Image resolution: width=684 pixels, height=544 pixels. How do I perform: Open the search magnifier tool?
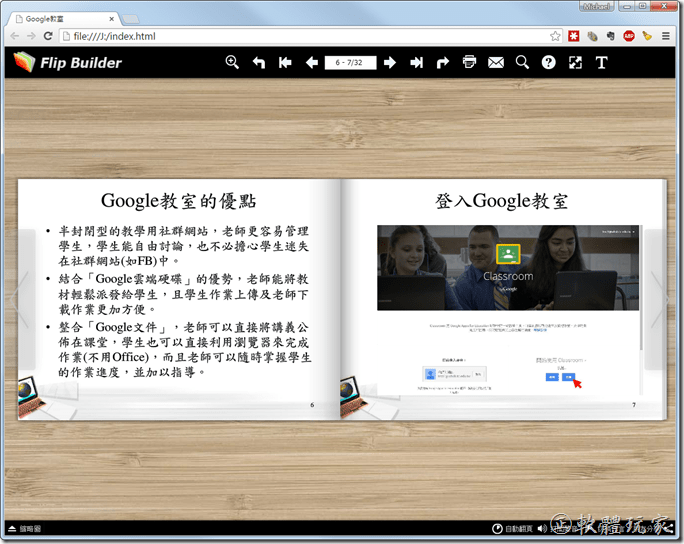(522, 62)
